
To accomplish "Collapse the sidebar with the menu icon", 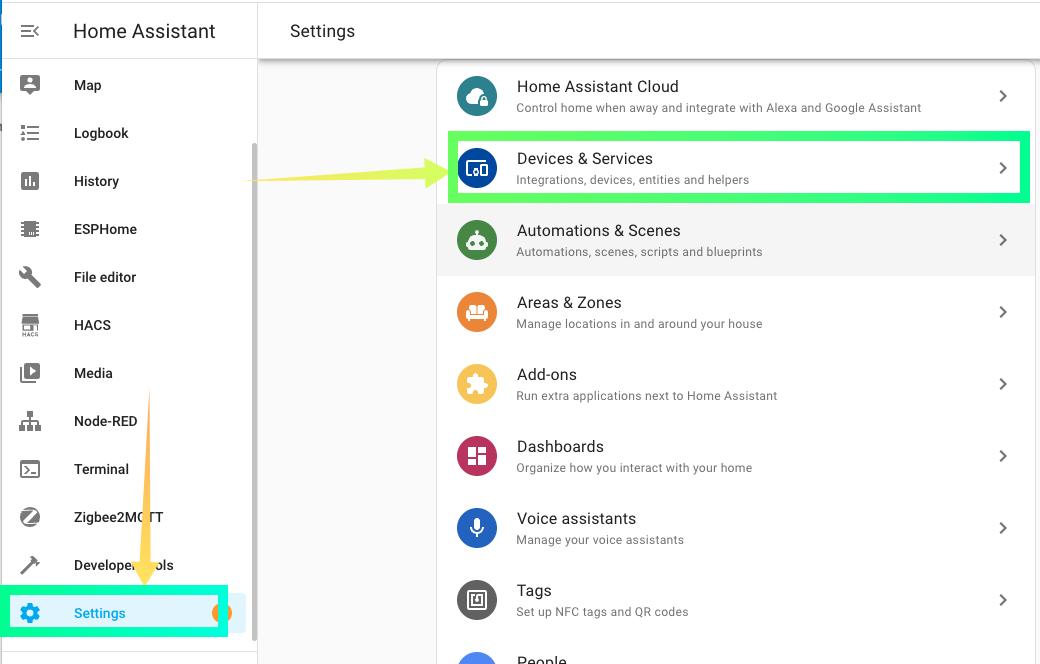I will click(x=30, y=31).
